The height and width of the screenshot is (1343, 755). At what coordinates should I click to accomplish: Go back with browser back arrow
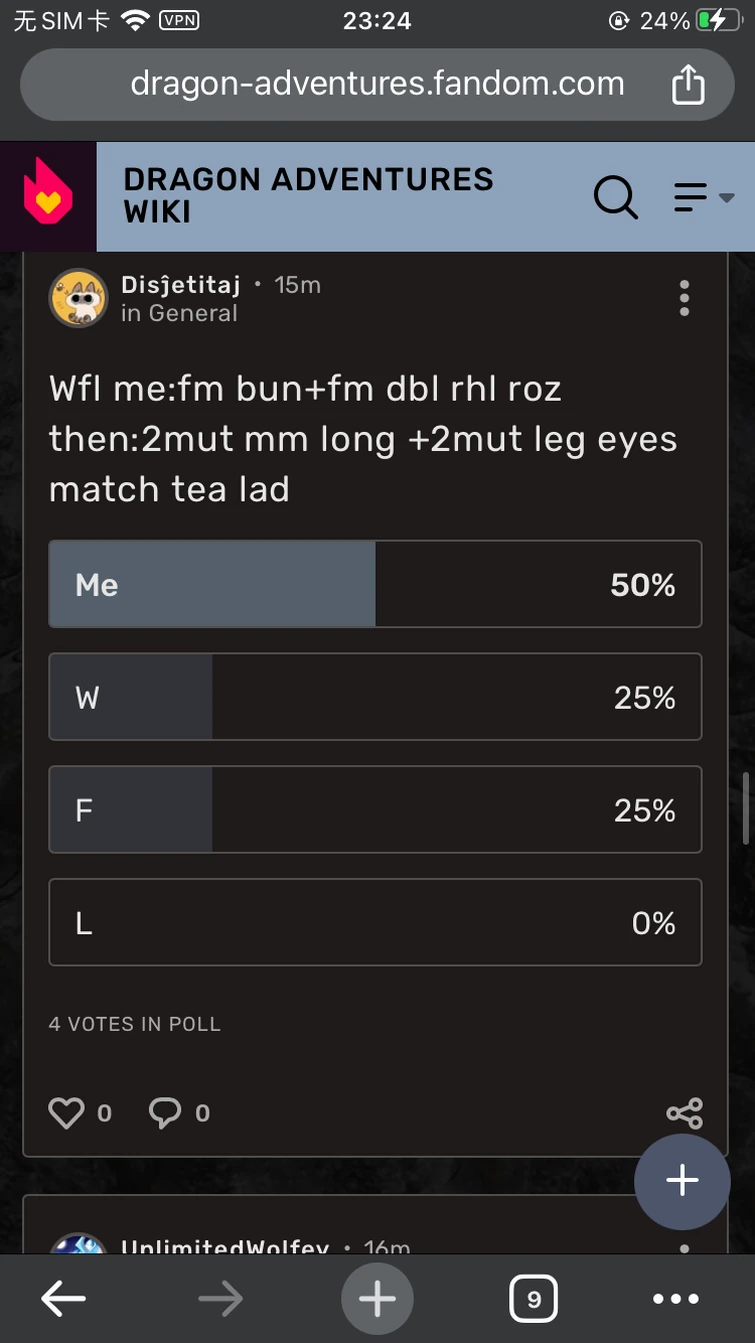coord(63,1299)
